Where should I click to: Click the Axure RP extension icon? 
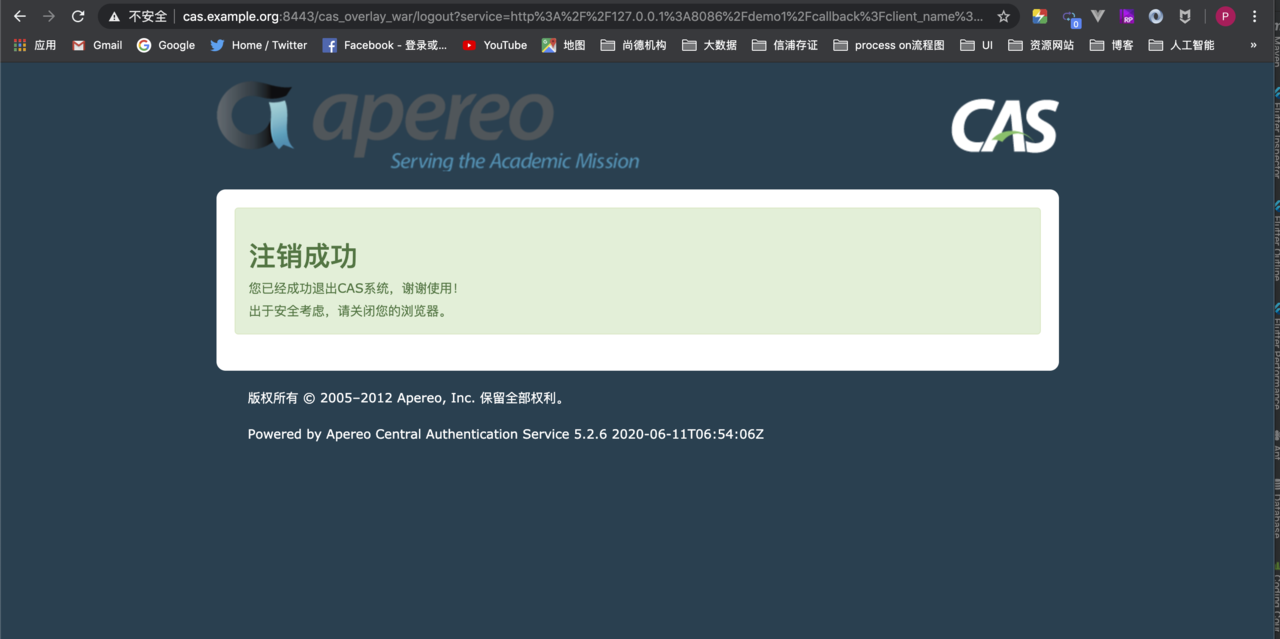click(x=1127, y=17)
